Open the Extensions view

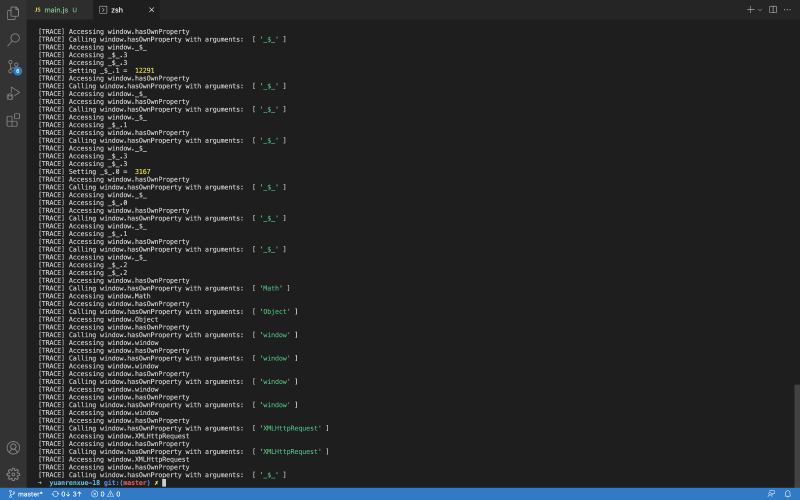[13, 120]
